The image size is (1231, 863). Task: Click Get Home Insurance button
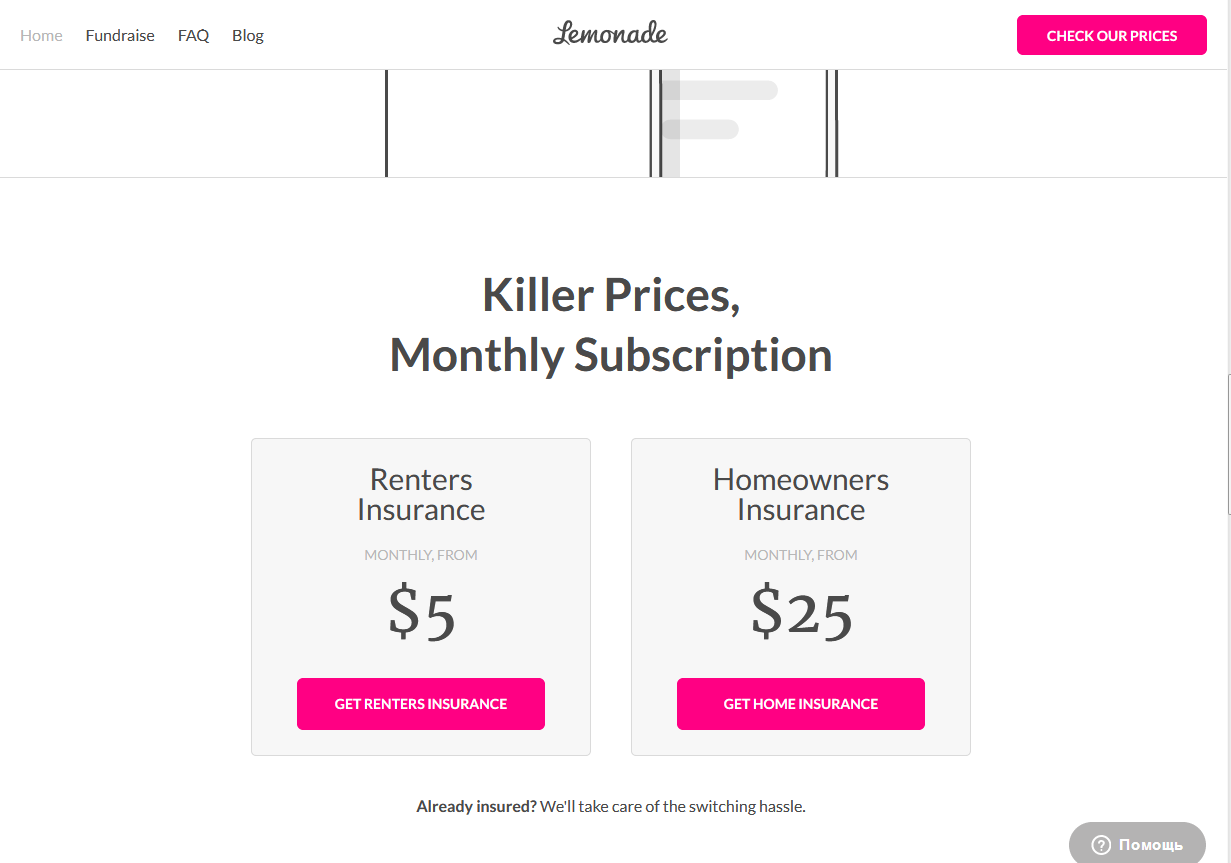[801, 704]
